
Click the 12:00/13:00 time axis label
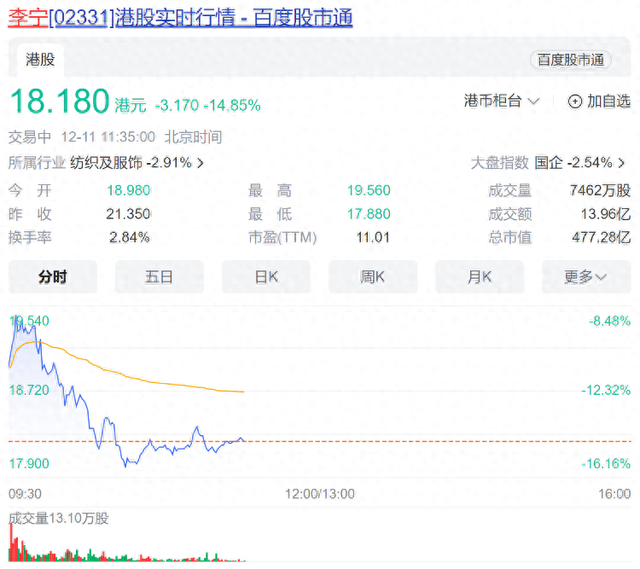pos(320,494)
